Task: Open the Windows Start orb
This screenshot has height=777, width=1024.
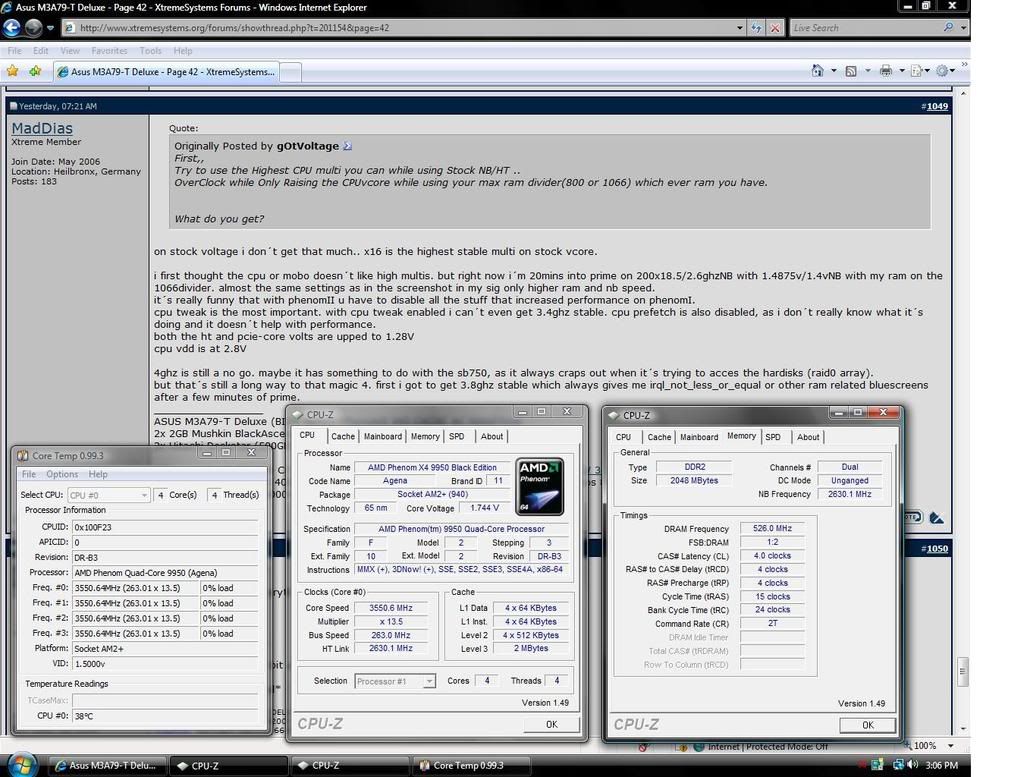Action: coord(22,765)
